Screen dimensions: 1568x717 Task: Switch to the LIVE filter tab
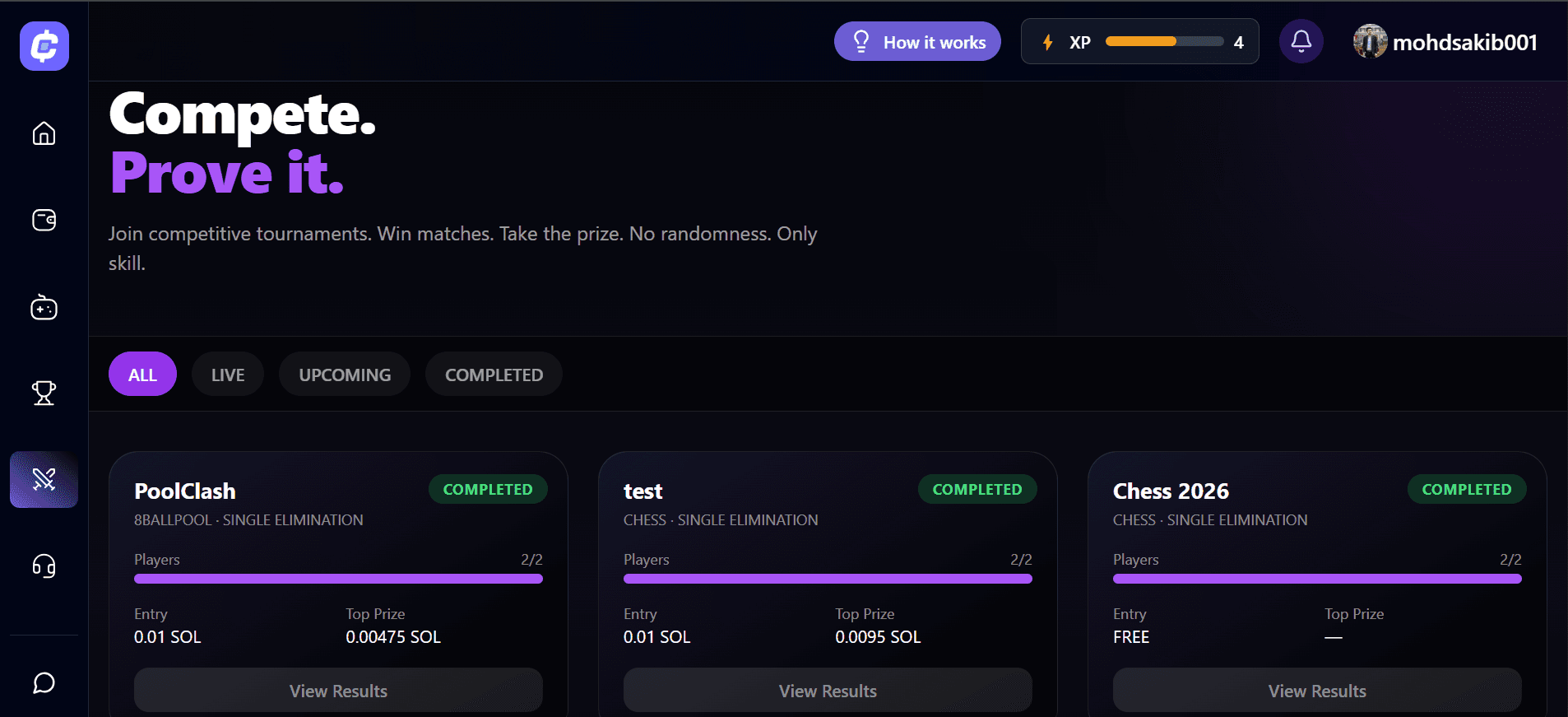pyautogui.click(x=228, y=375)
